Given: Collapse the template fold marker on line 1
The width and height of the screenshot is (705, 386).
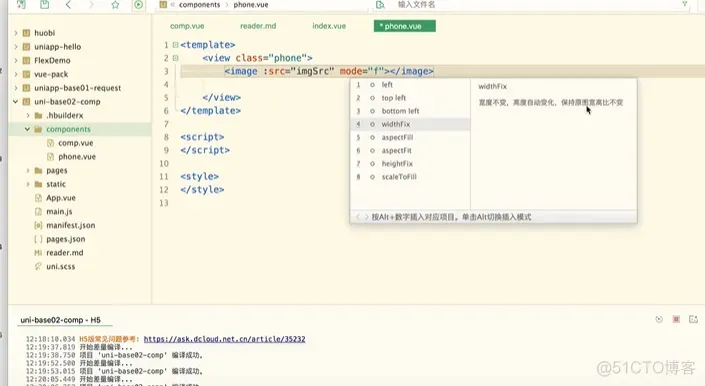Looking at the screenshot, I should pos(175,44).
